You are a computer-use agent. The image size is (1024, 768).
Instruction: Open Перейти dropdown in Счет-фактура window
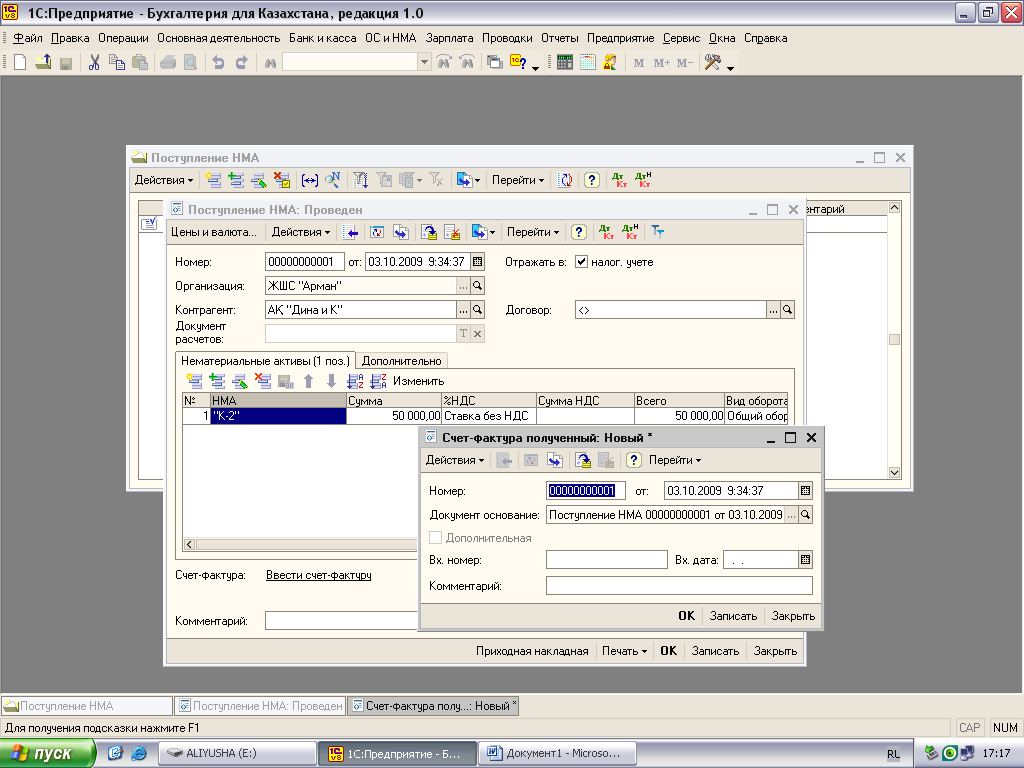click(675, 460)
